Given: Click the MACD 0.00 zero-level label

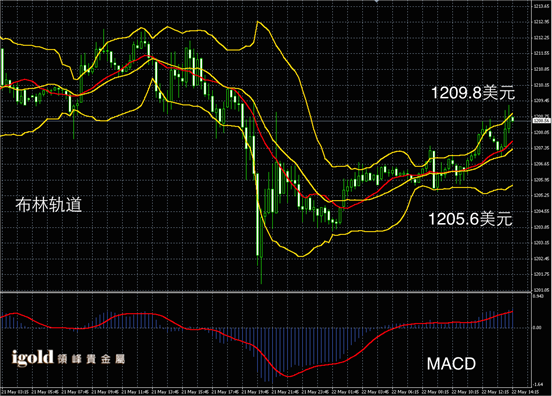Looking at the screenshot, I should pos(537,327).
